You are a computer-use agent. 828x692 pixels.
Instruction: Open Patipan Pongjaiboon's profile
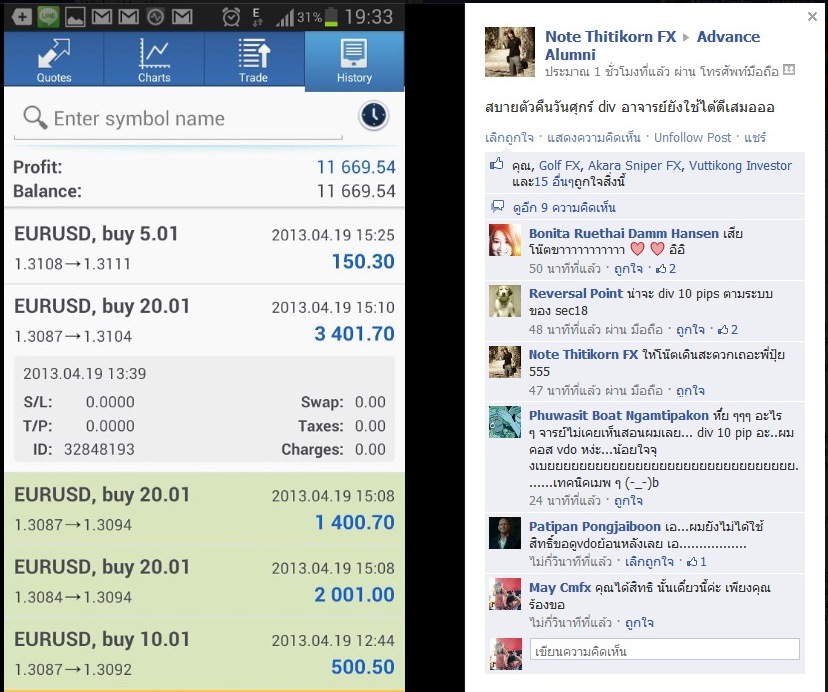[x=595, y=527]
